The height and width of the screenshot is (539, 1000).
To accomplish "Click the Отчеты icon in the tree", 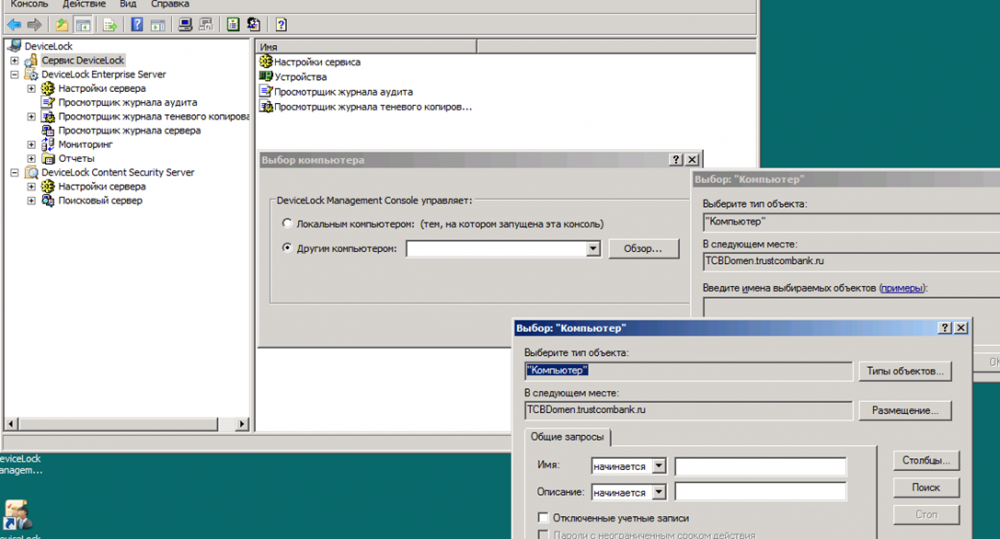I will 48,159.
